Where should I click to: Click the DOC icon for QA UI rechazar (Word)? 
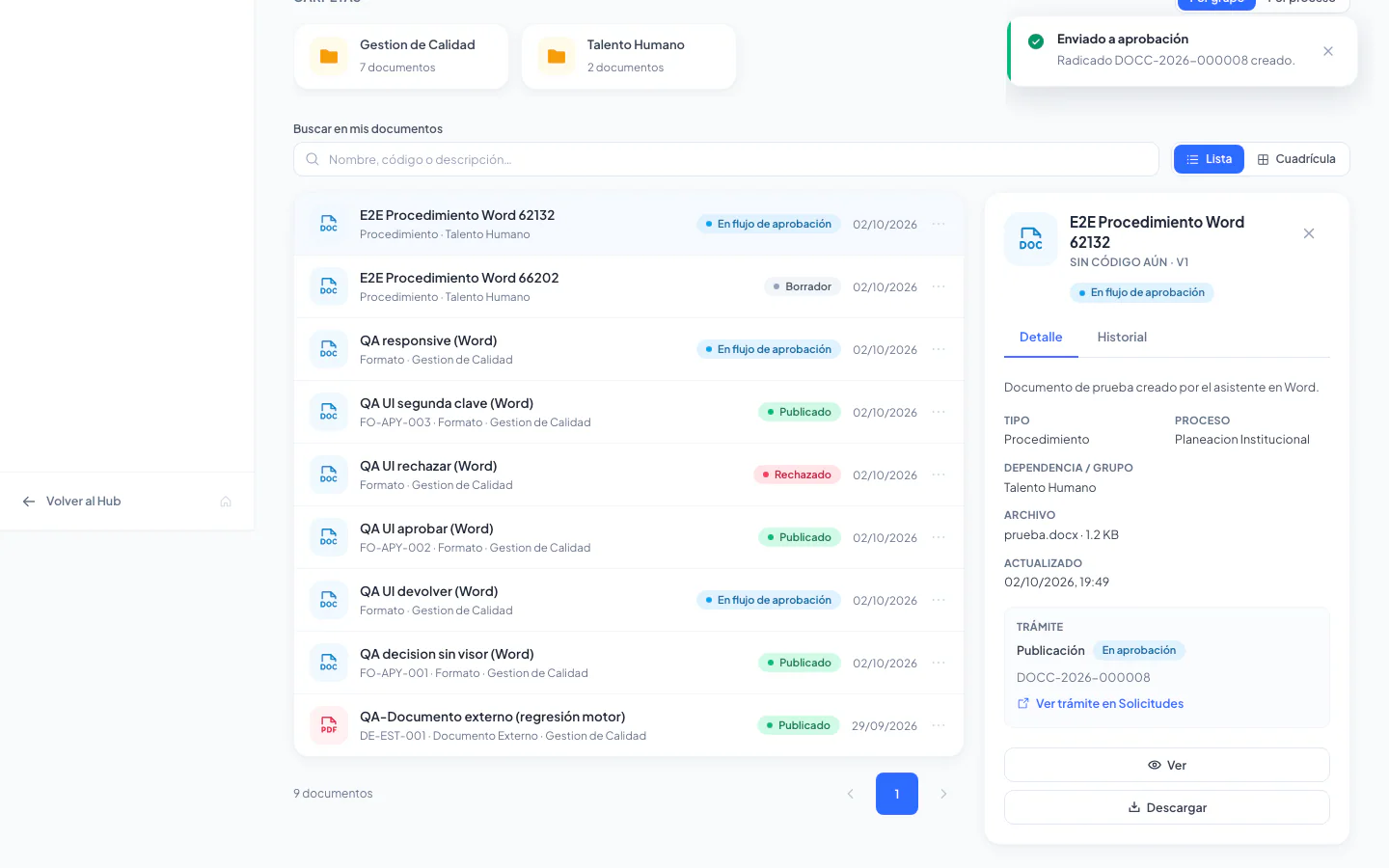click(329, 475)
